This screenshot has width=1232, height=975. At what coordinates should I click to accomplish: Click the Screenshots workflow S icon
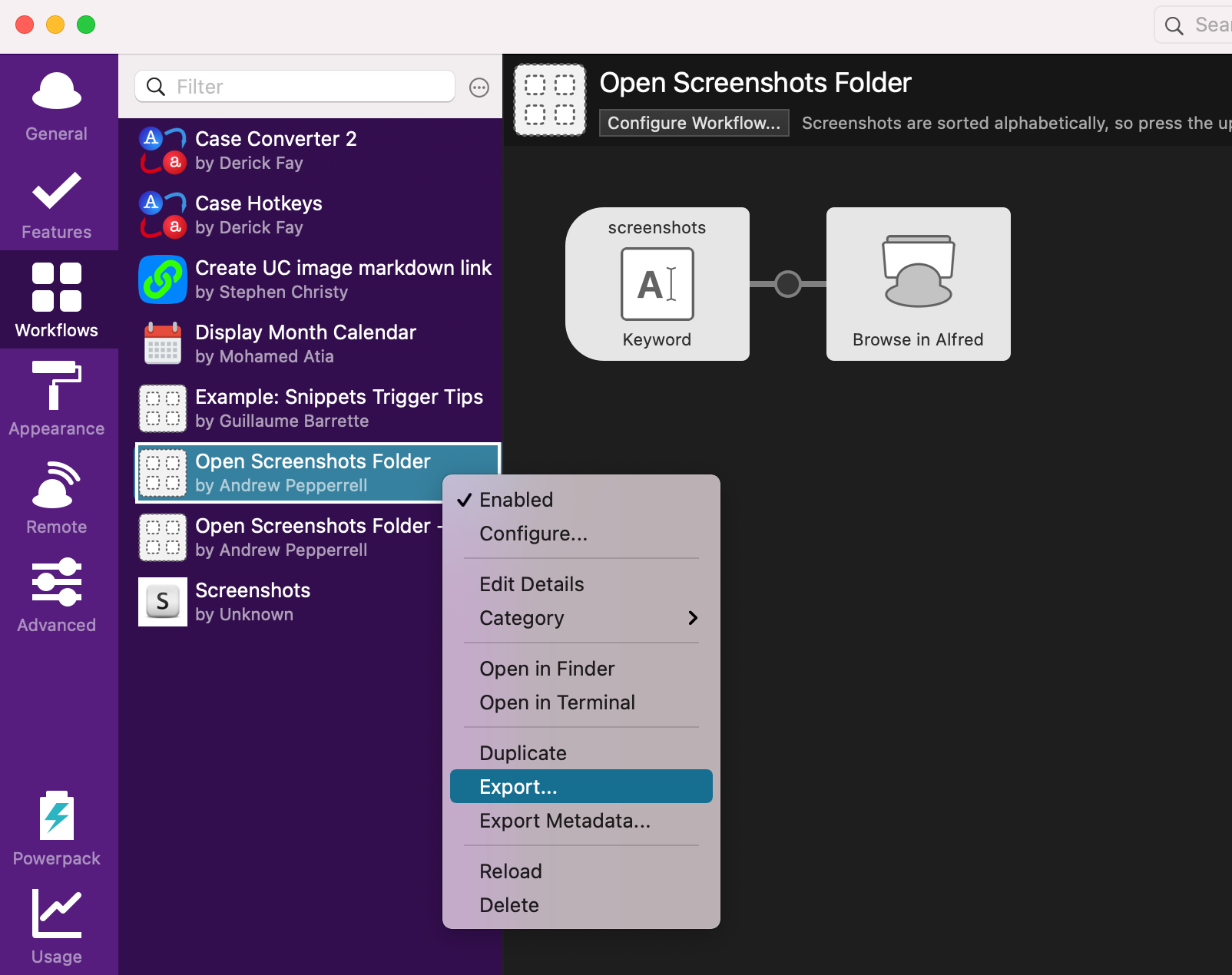click(x=163, y=602)
